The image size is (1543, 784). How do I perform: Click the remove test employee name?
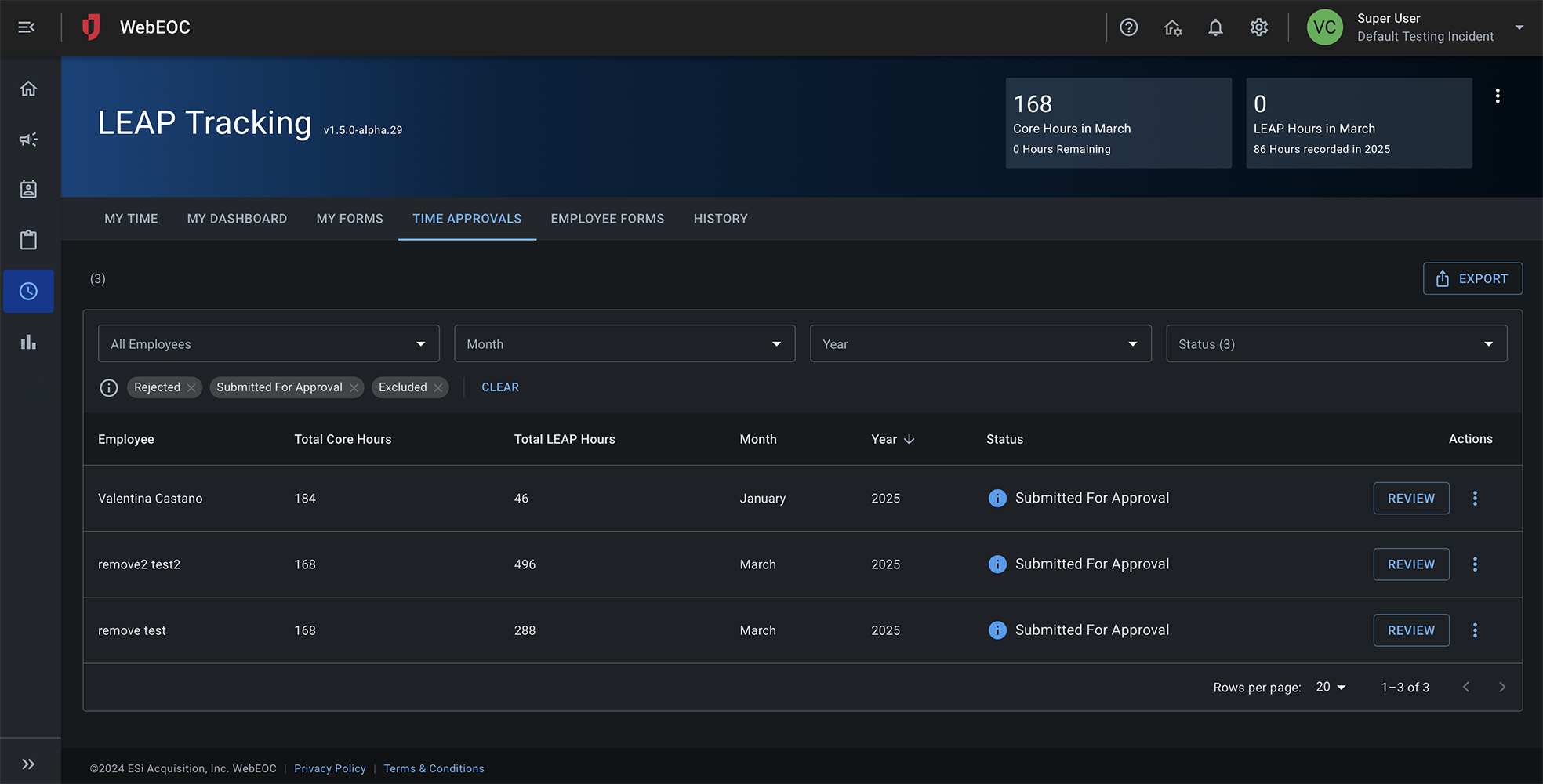tap(132, 630)
